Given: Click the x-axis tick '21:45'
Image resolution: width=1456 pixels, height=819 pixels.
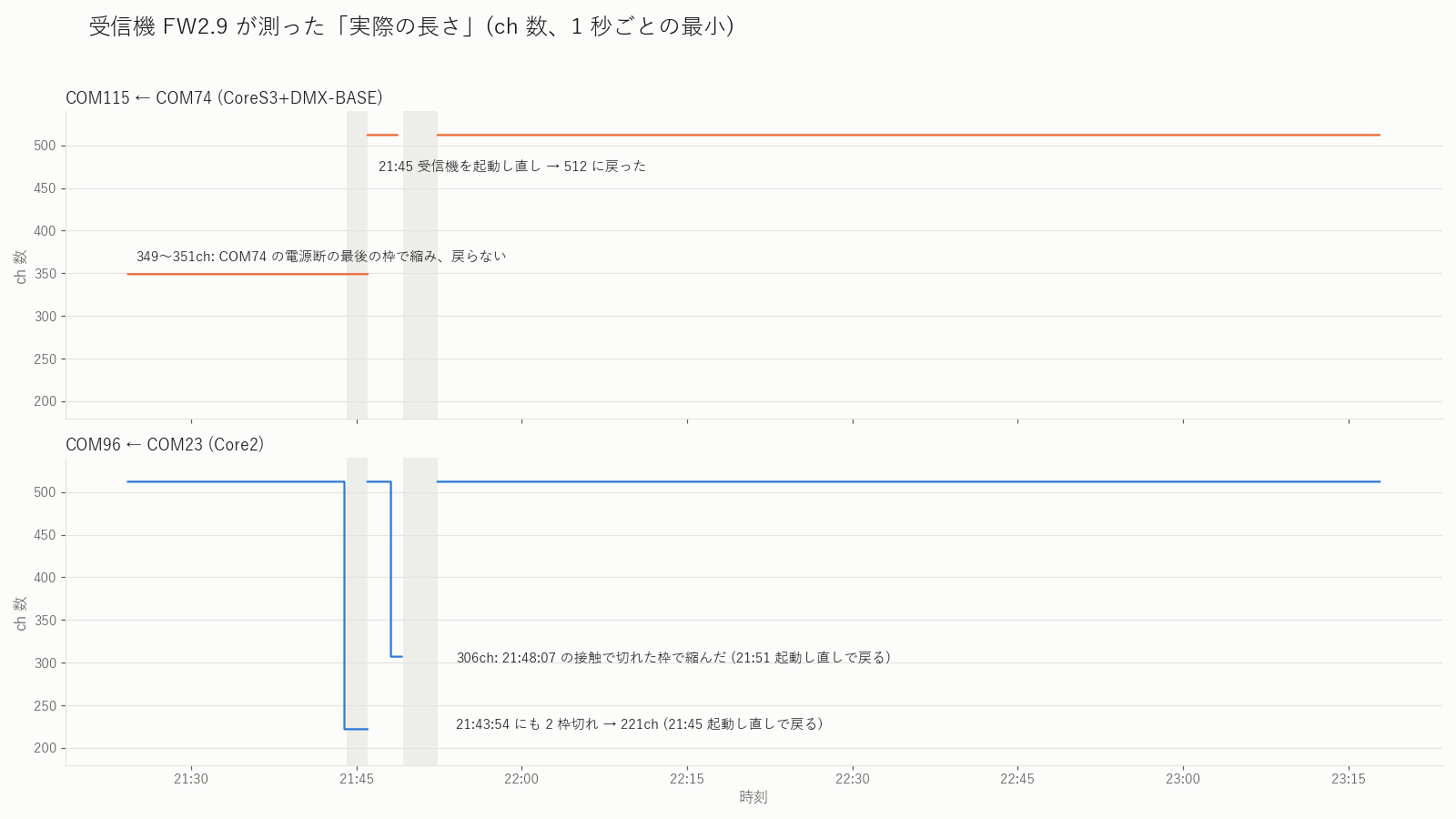Looking at the screenshot, I should pyautogui.click(x=357, y=779).
